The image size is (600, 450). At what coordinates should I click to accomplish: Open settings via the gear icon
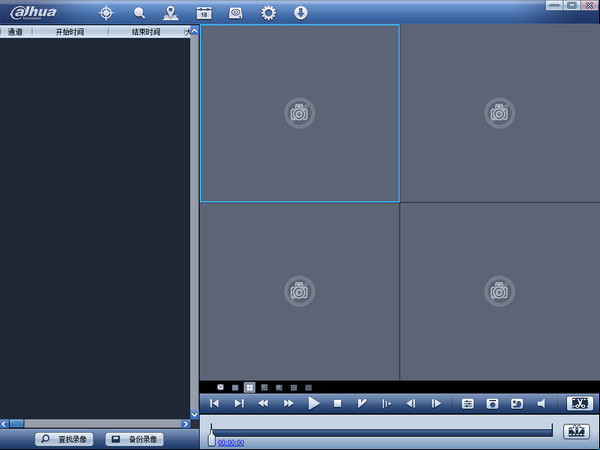tap(268, 13)
